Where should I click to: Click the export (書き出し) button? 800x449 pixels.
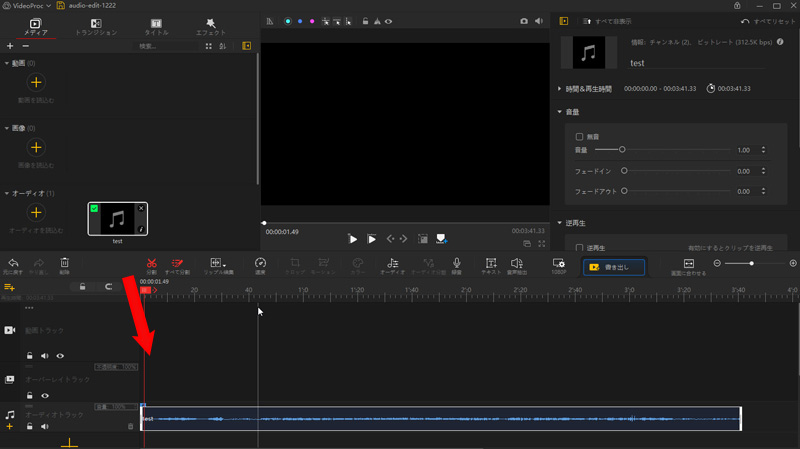613,267
